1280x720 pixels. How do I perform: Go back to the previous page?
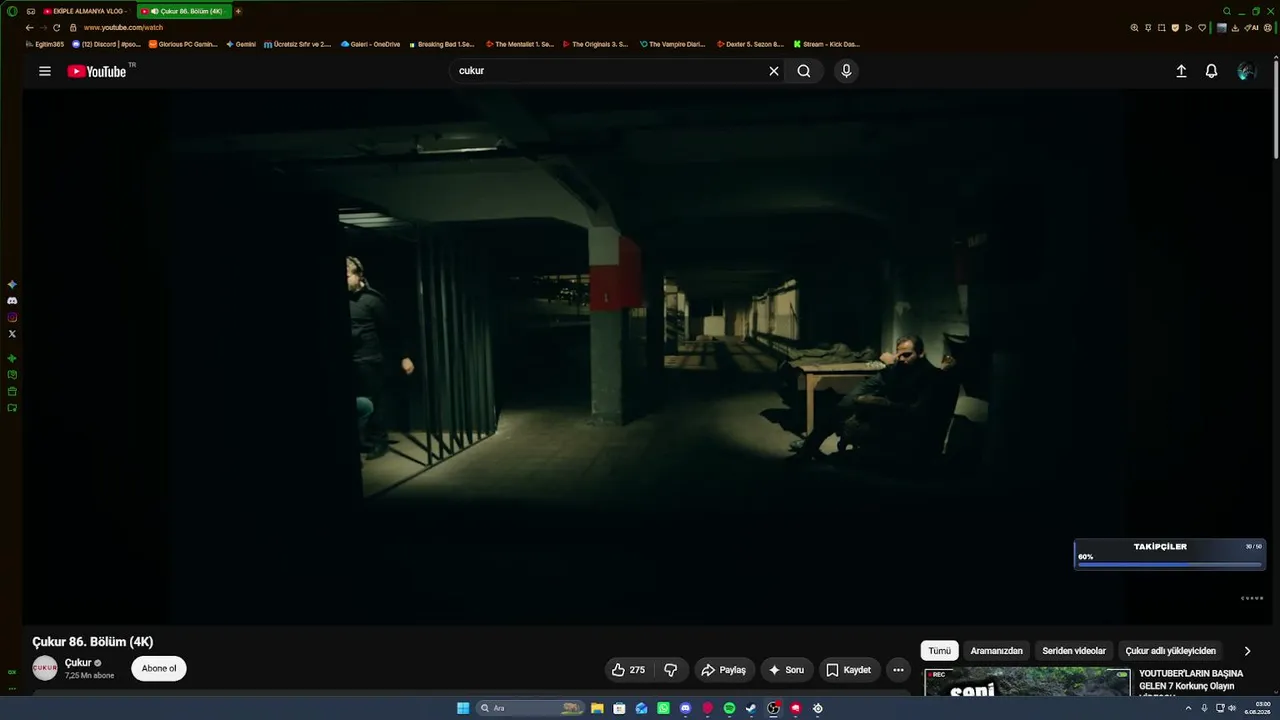[x=29, y=28]
